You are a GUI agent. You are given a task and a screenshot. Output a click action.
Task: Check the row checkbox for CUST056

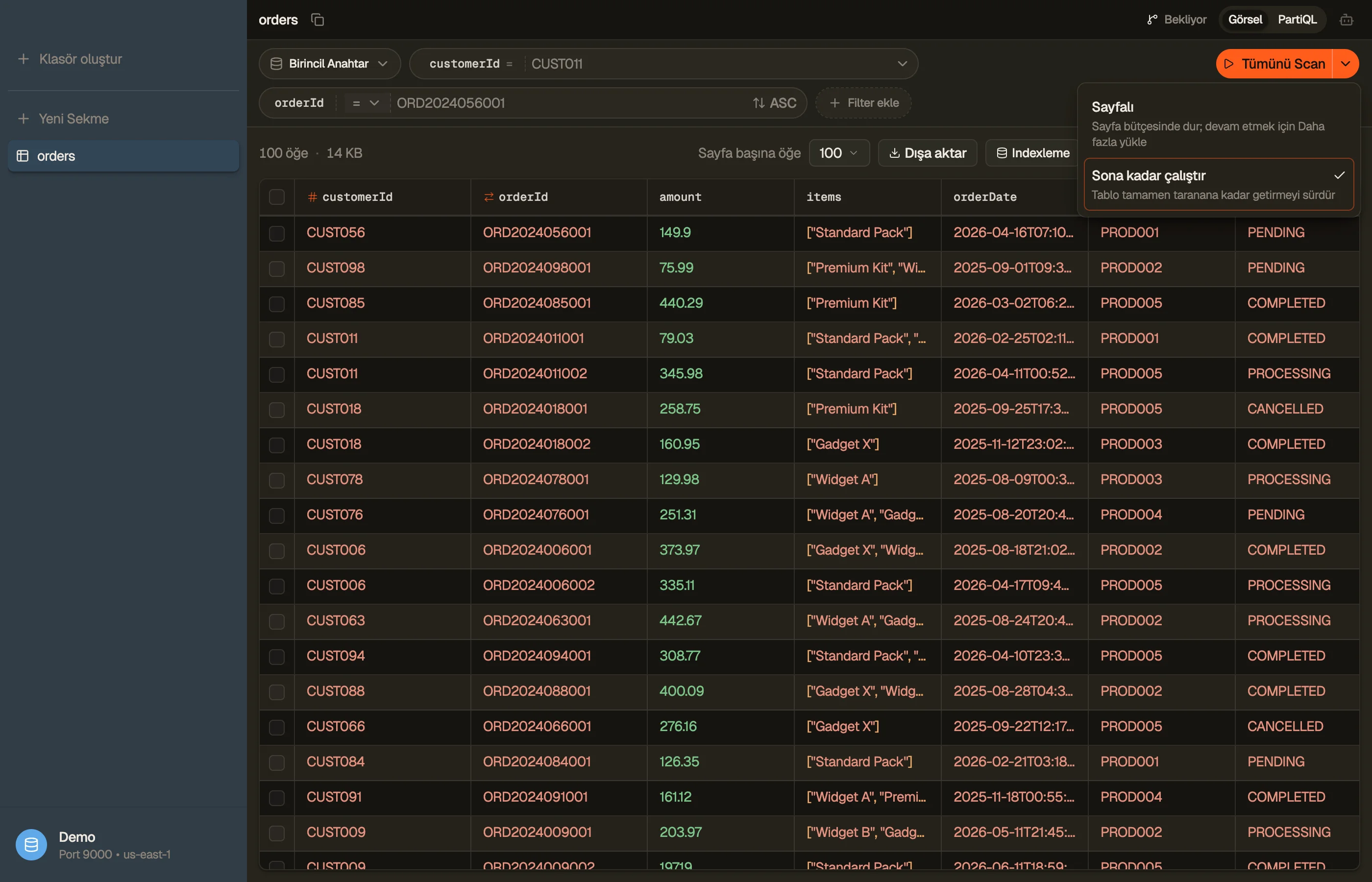(x=276, y=233)
